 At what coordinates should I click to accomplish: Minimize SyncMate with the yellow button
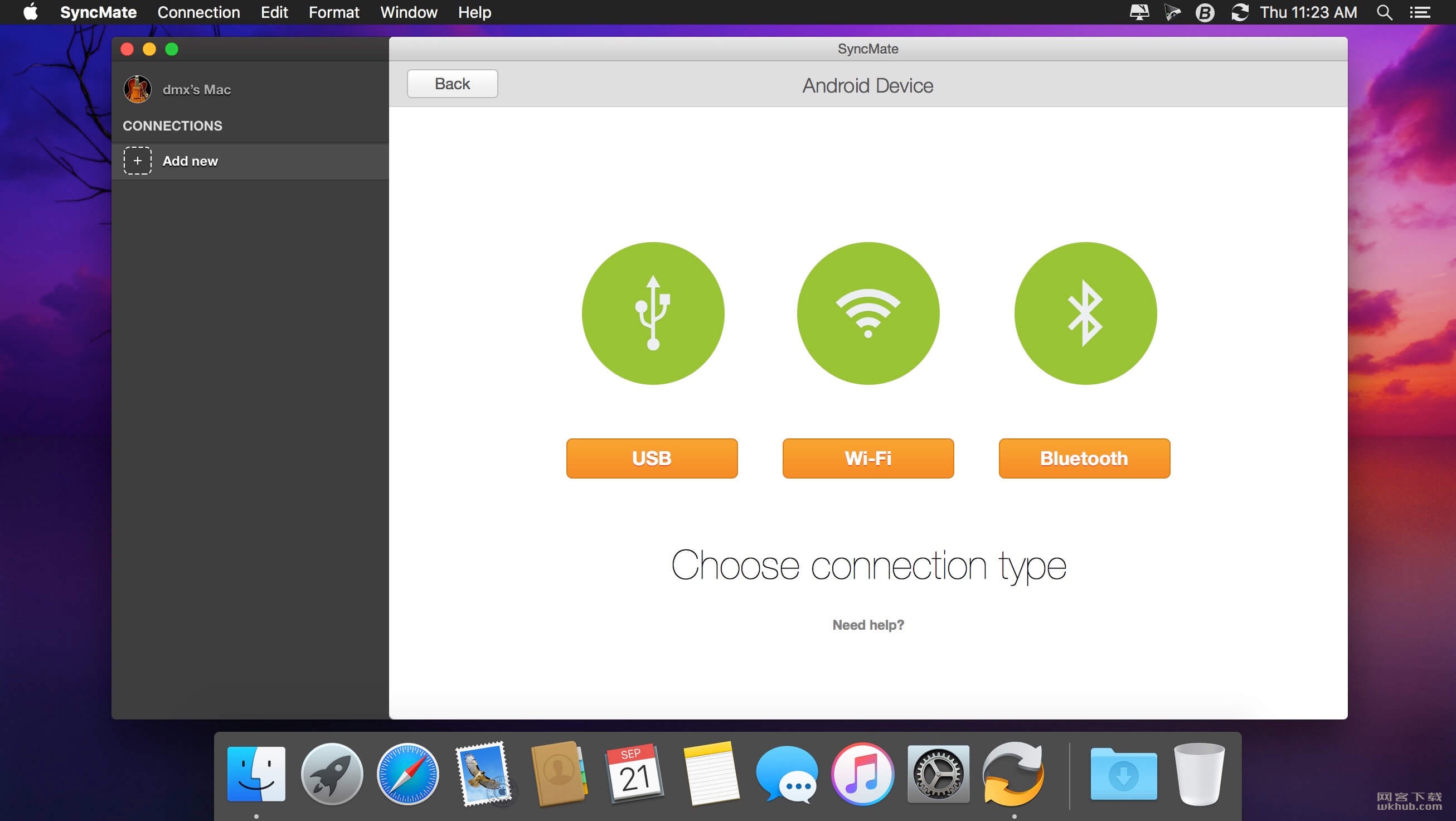tap(149, 49)
